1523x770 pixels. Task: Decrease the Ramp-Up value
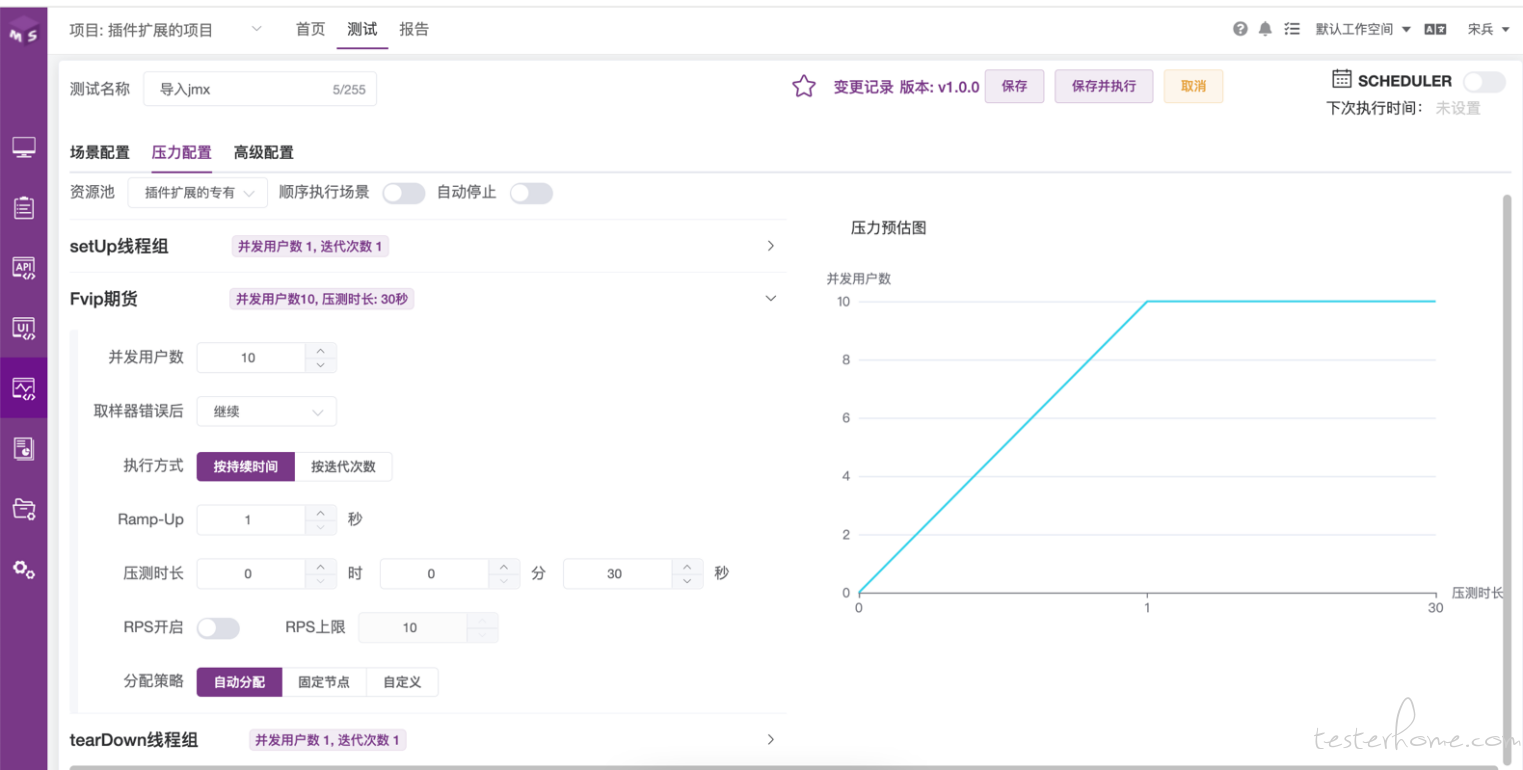(320, 527)
